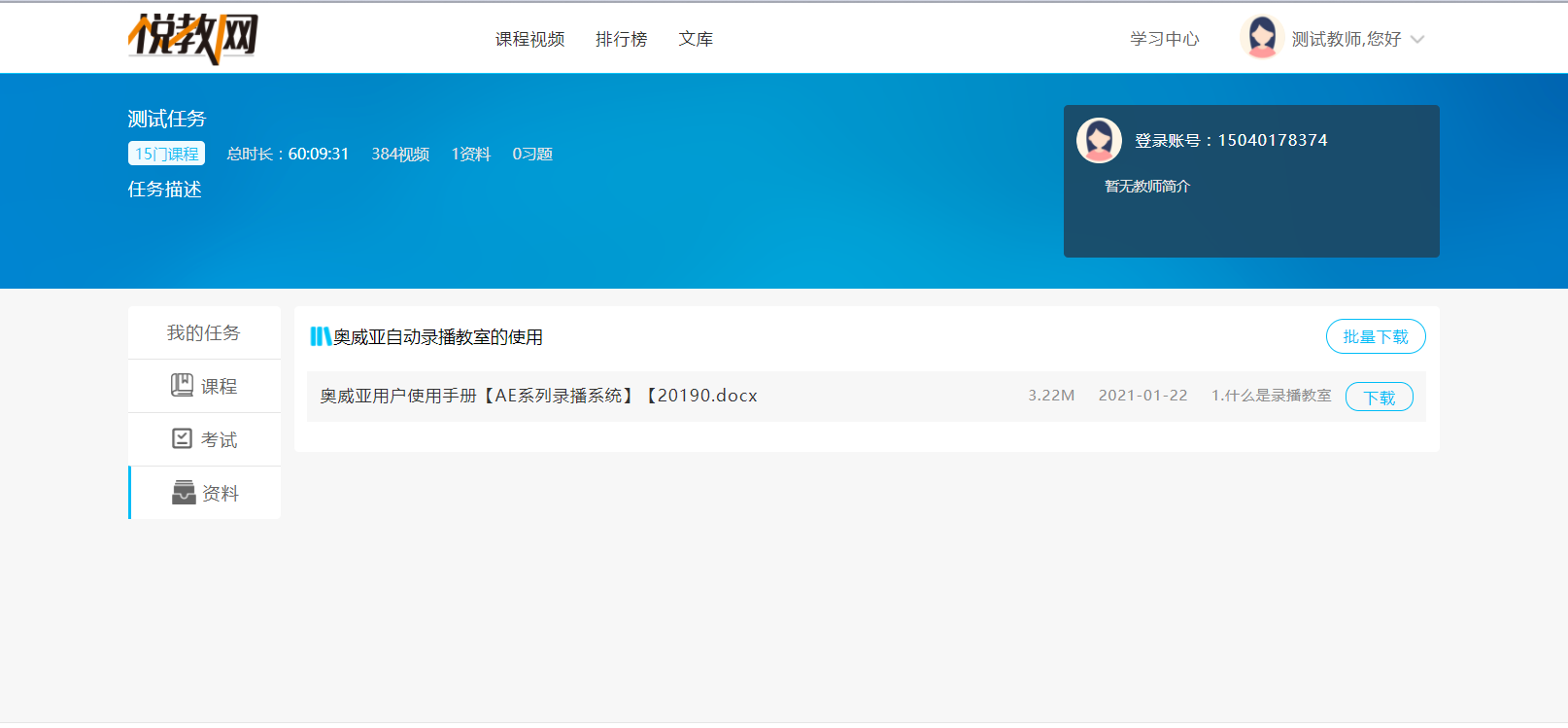Click the 总时长 60:09:31 text

(288, 154)
